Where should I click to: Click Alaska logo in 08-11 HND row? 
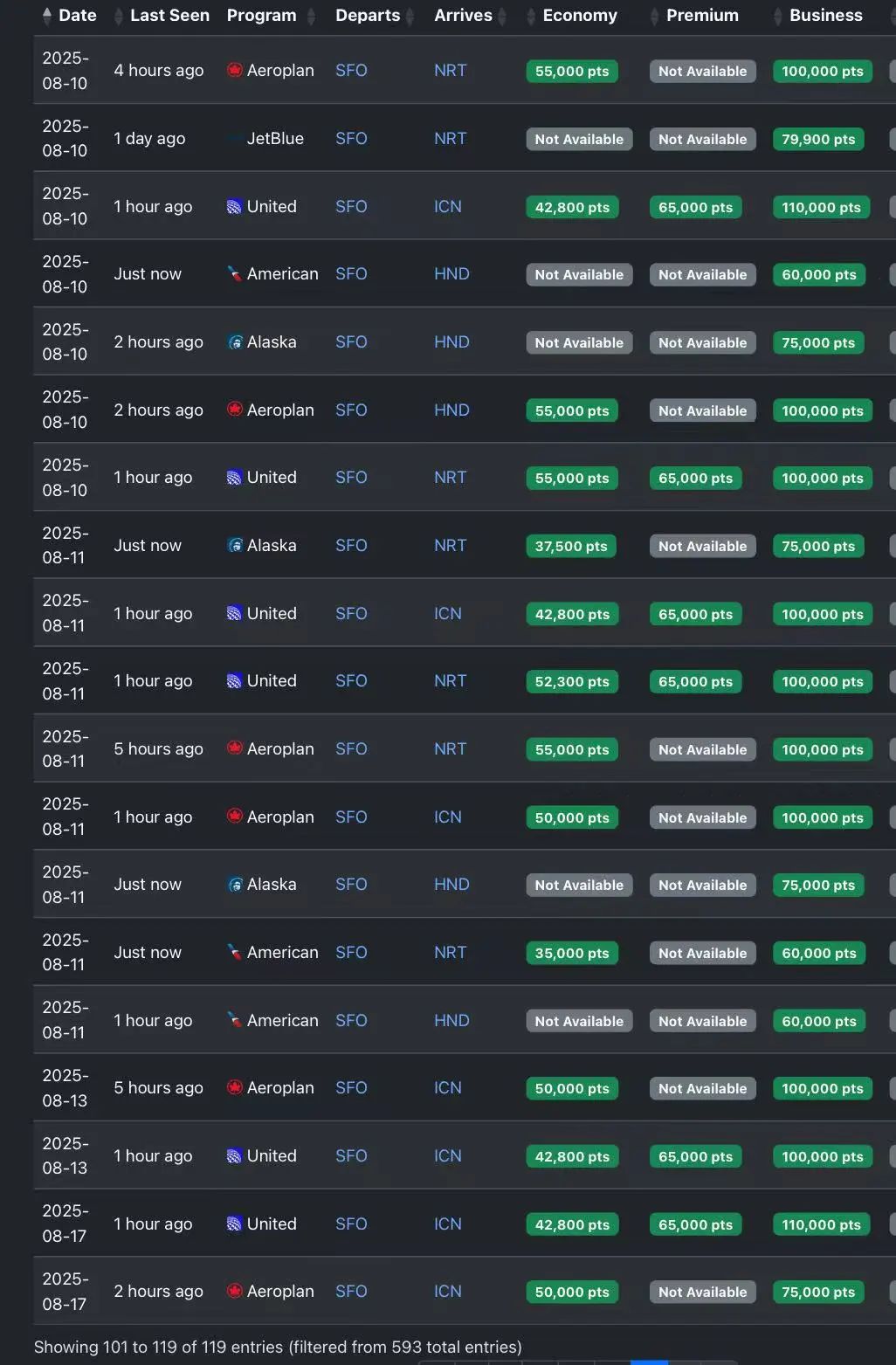coord(234,885)
